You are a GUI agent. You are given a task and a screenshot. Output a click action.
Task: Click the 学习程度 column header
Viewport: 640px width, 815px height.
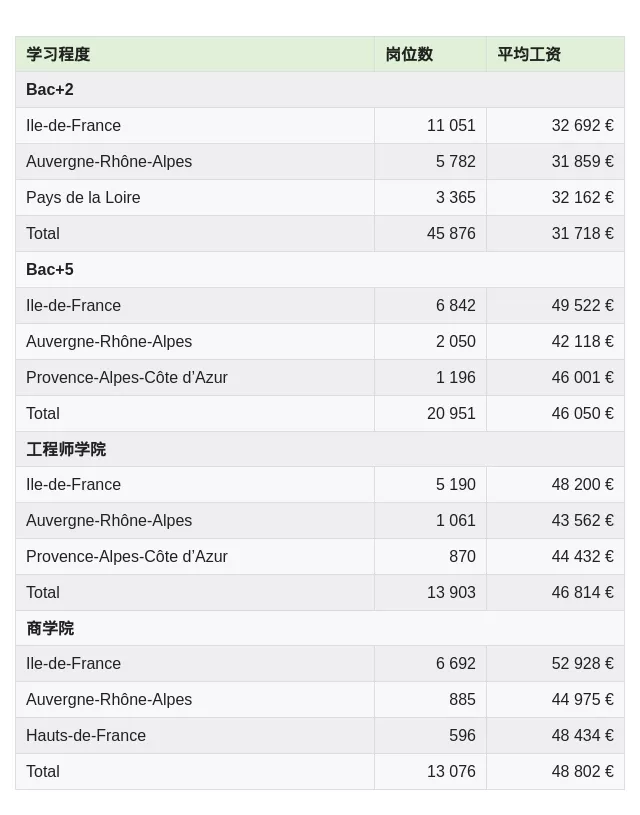(58, 54)
